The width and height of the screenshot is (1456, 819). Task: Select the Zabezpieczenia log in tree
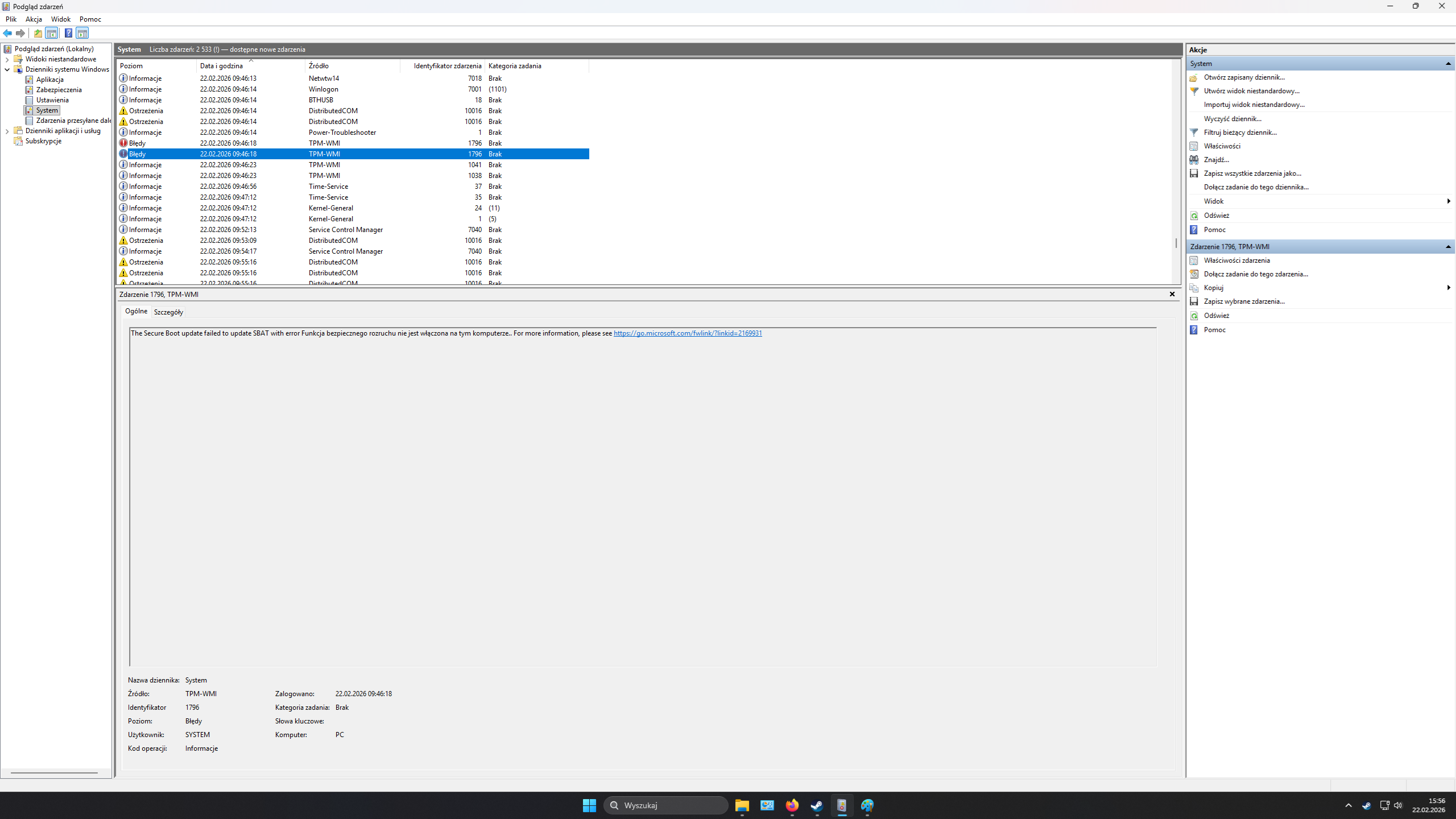coord(59,90)
